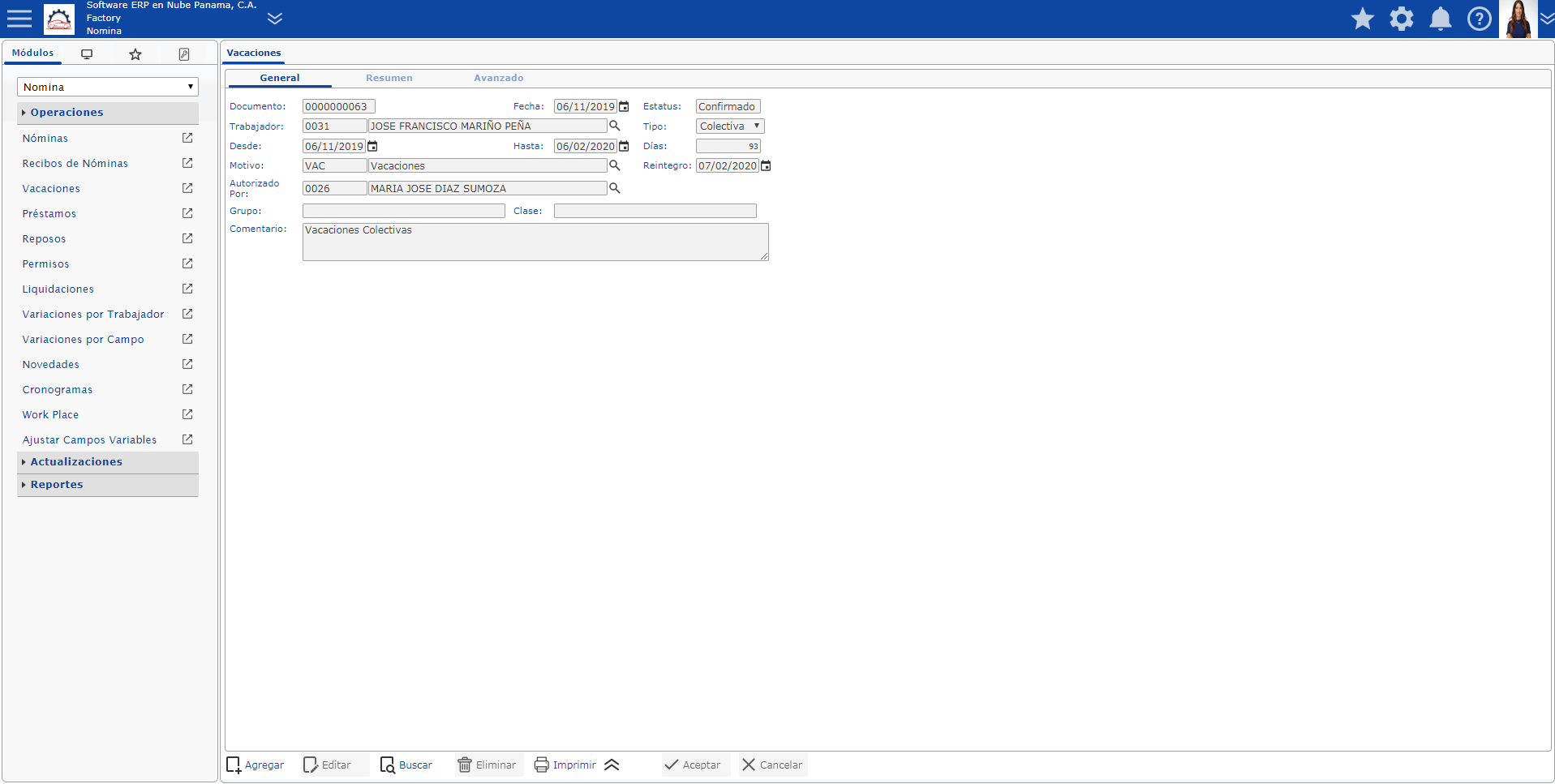Open Liquidaciones external link icon
The width and height of the screenshot is (1555, 784).
(x=187, y=289)
